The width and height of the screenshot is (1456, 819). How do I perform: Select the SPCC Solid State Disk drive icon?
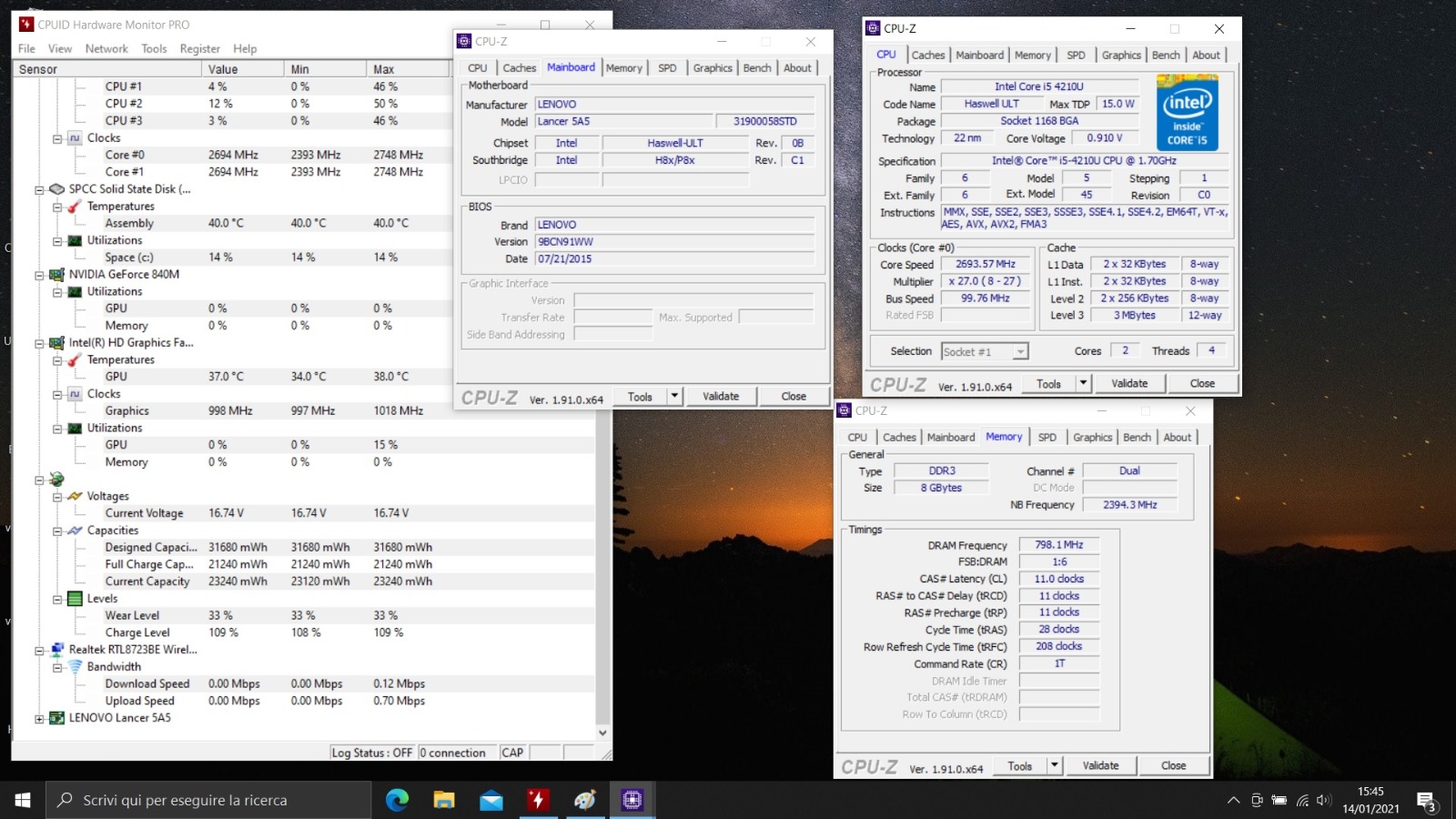click(x=56, y=189)
